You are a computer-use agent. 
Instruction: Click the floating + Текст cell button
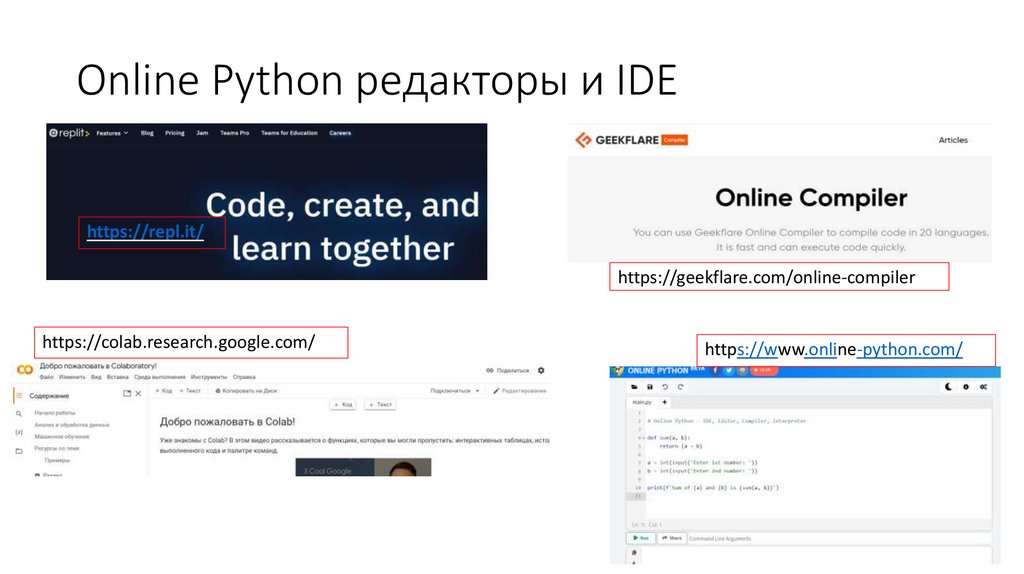(380, 405)
